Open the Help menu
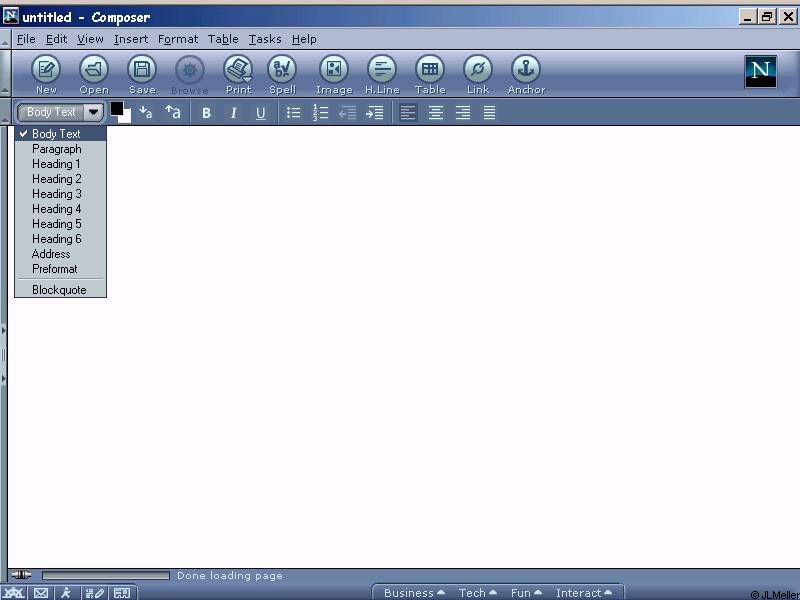This screenshot has width=800, height=600. [304, 39]
